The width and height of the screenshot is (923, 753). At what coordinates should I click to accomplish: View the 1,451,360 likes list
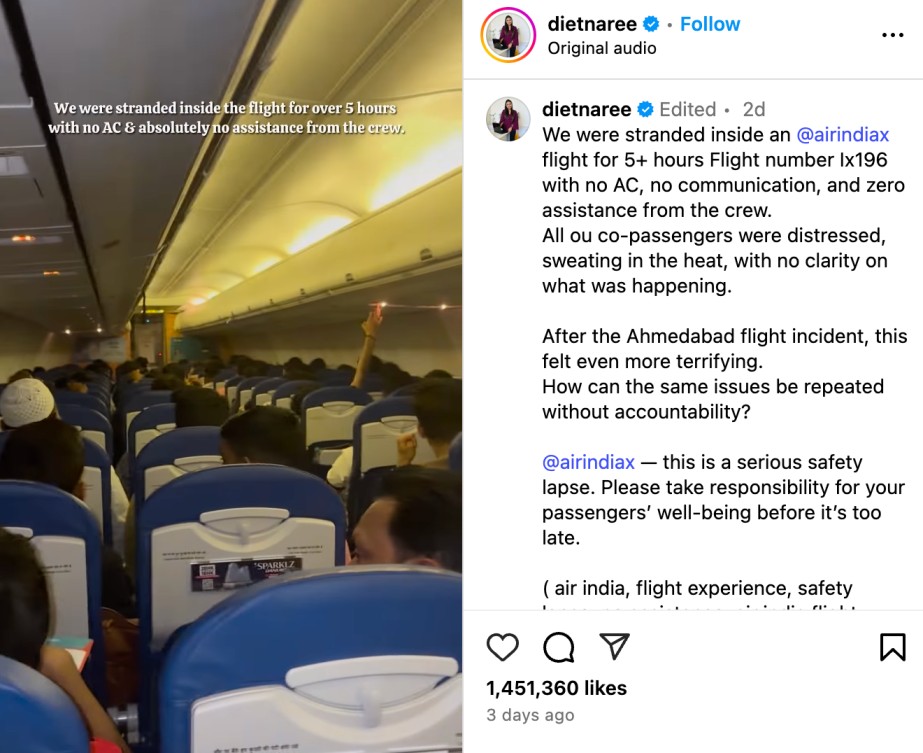point(556,688)
